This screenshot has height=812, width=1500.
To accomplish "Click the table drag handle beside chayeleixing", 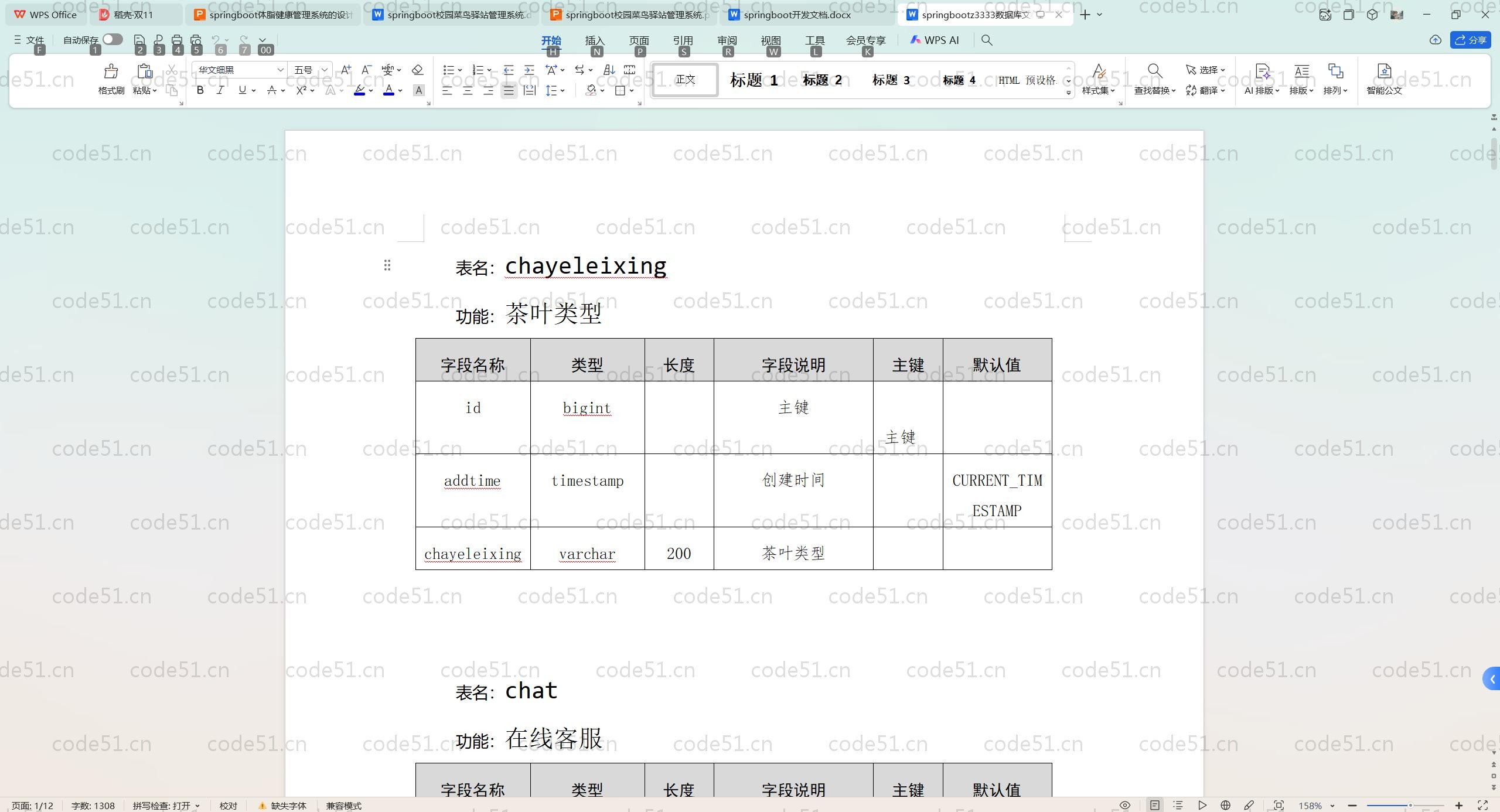I will tap(387, 265).
